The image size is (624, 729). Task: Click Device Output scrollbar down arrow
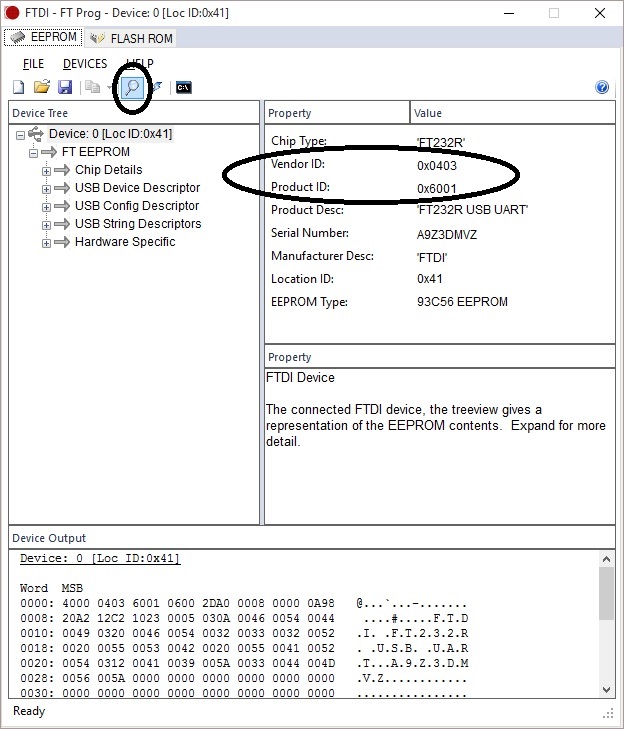[606, 689]
